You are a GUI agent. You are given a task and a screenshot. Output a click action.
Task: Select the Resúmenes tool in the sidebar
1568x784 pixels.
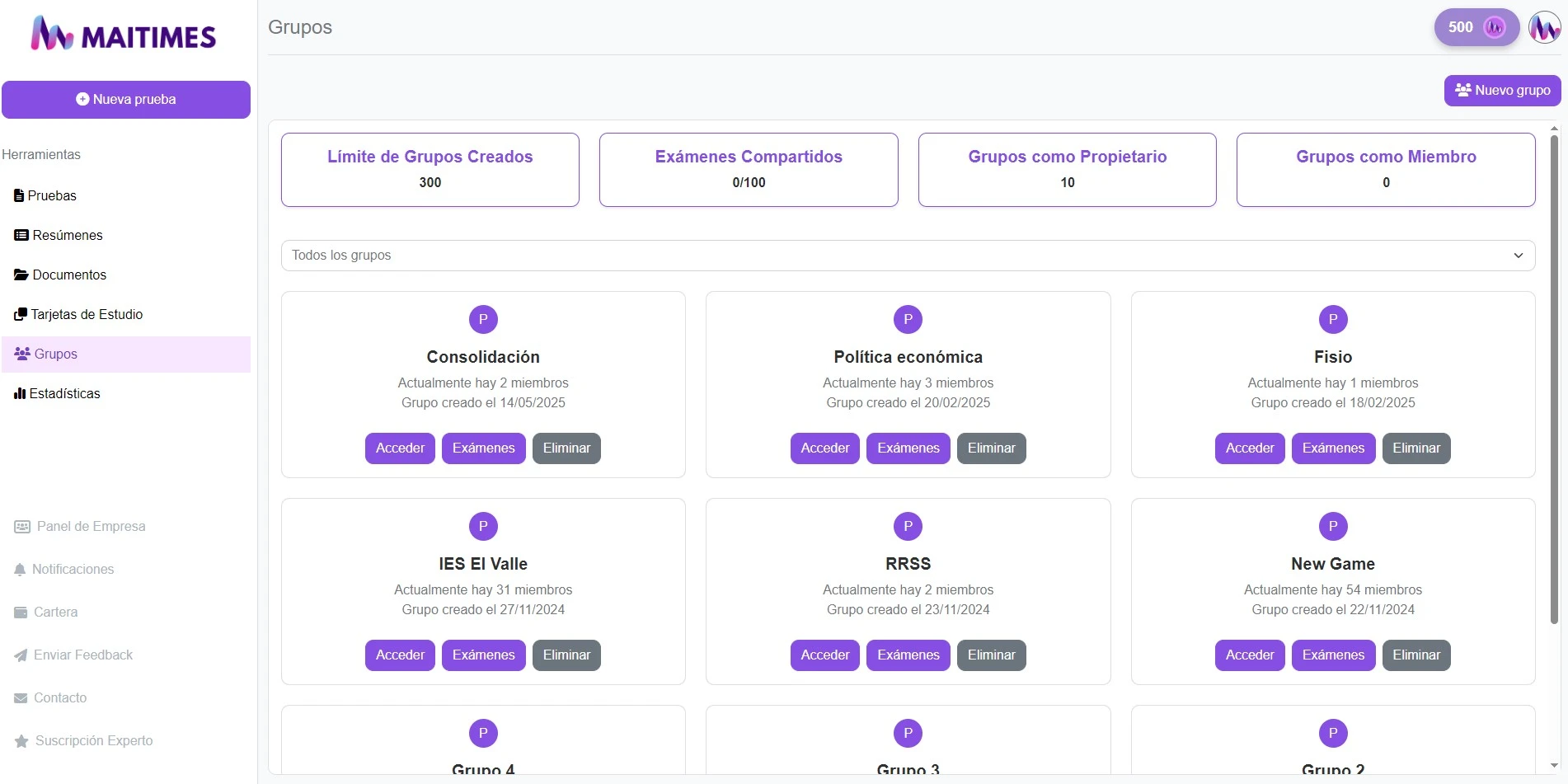66,235
